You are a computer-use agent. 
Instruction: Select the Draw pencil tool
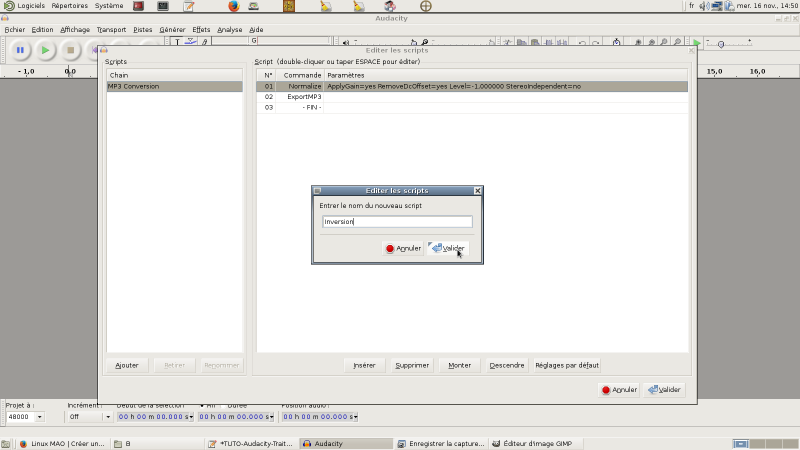point(204,42)
